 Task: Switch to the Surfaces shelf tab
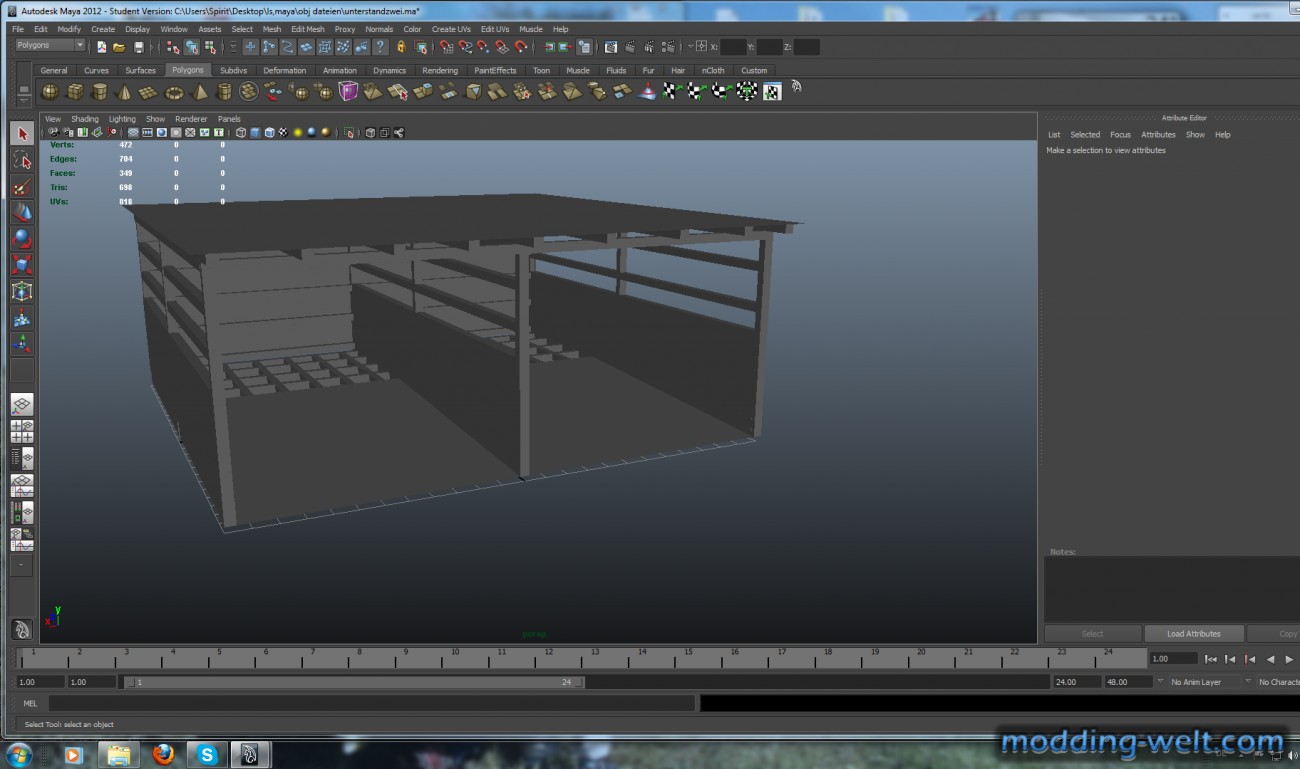140,70
